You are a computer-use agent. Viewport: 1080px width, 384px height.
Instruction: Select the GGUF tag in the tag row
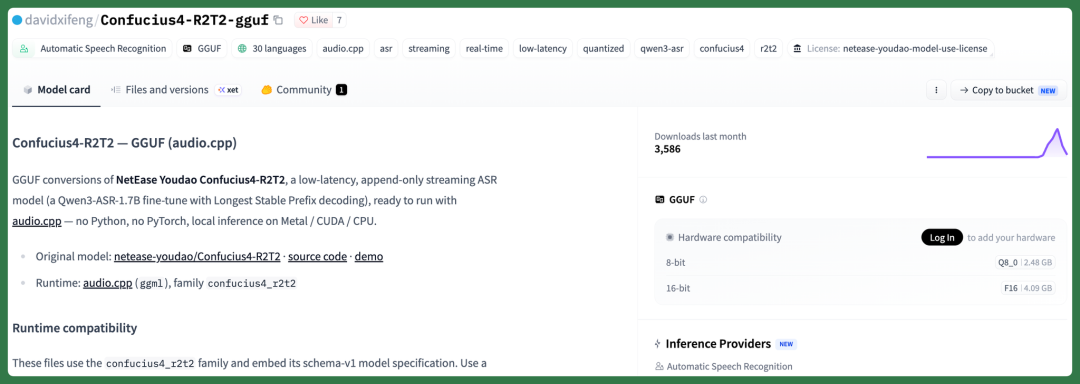pyautogui.click(x=201, y=49)
